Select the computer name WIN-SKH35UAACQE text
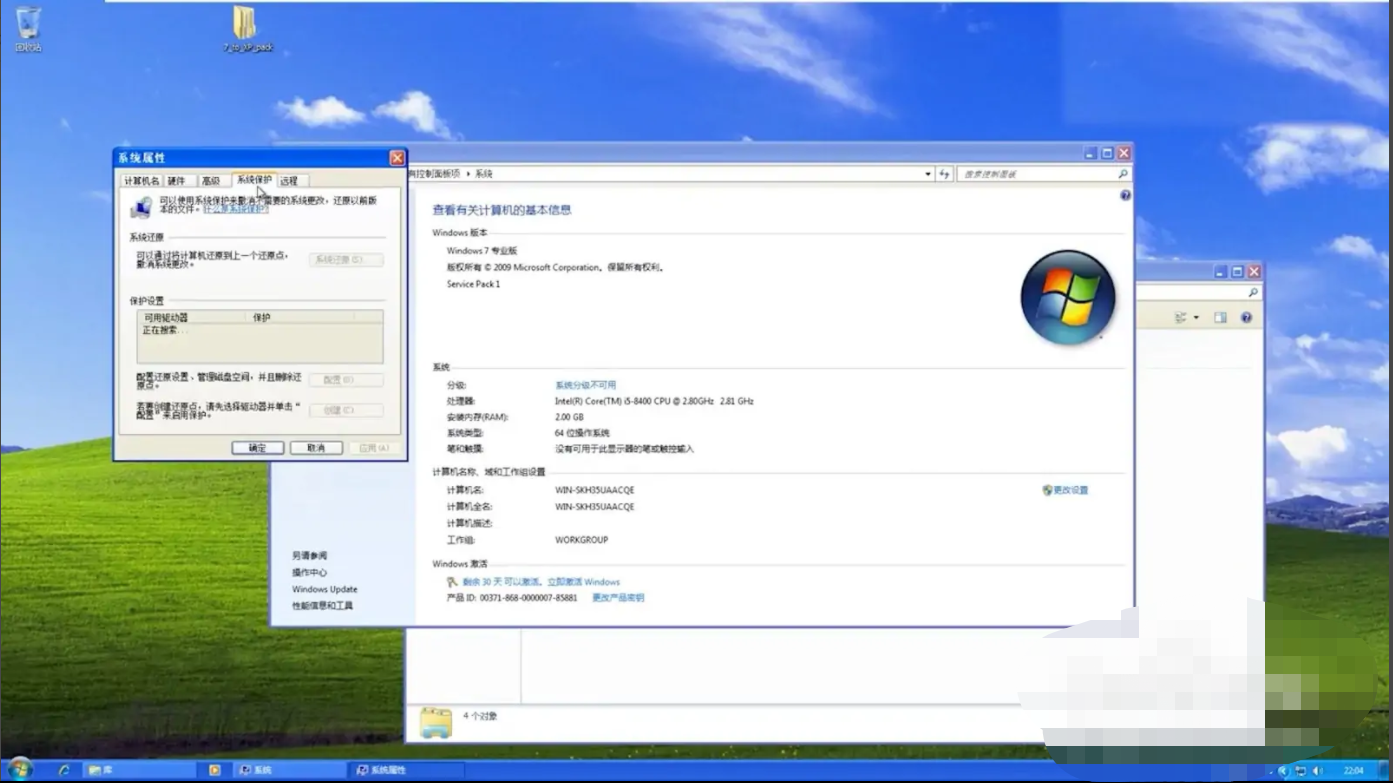This screenshot has height=783, width=1393. click(595, 490)
